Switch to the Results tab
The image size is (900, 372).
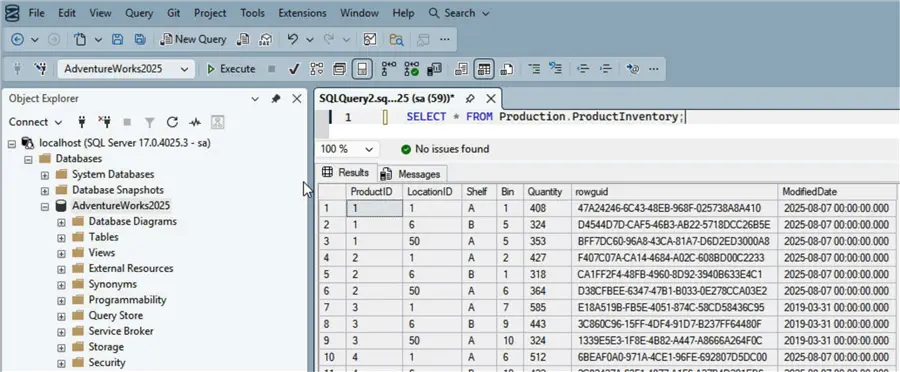(346, 173)
